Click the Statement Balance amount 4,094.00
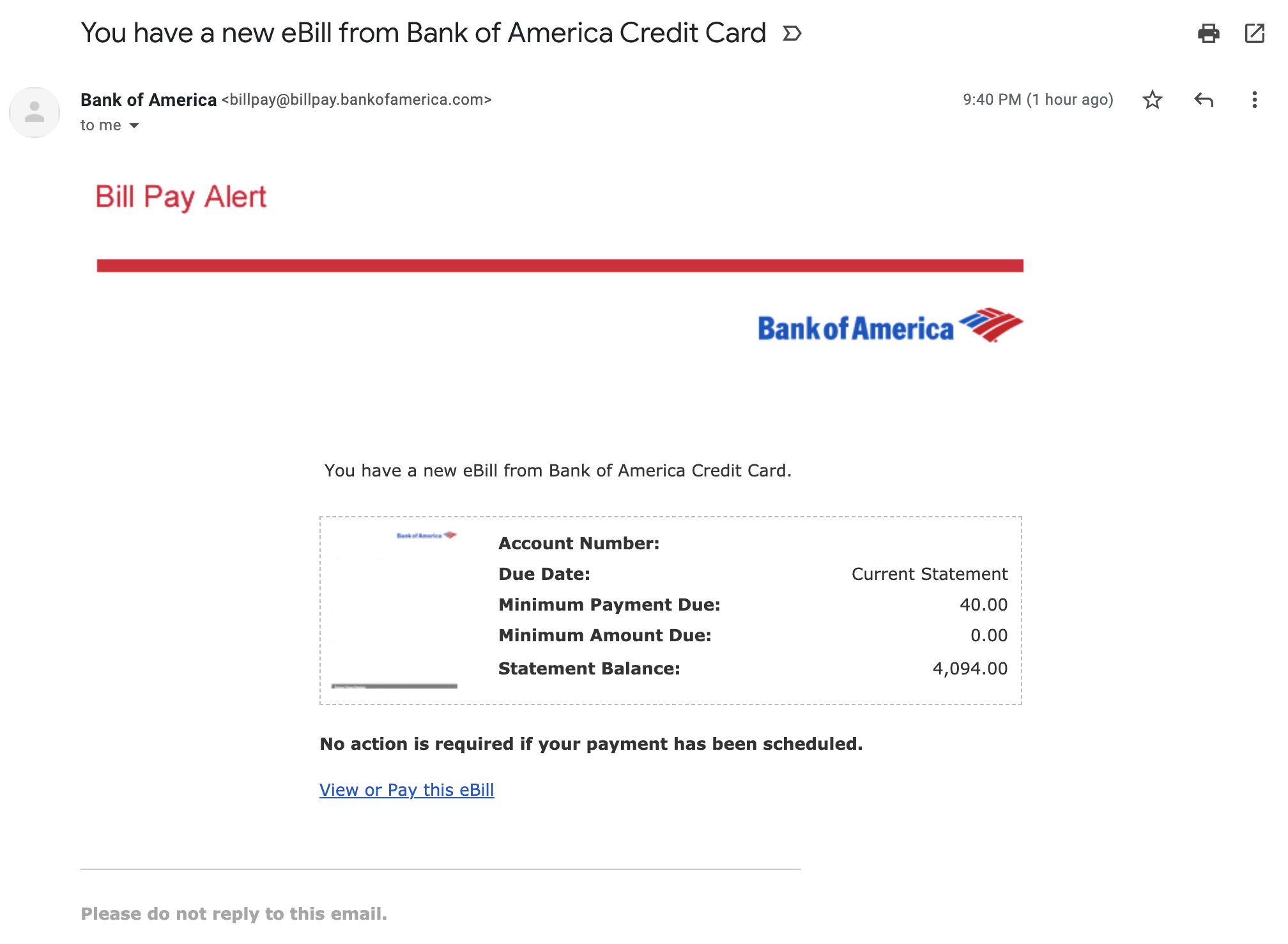This screenshot has width=1288, height=944. [969, 669]
